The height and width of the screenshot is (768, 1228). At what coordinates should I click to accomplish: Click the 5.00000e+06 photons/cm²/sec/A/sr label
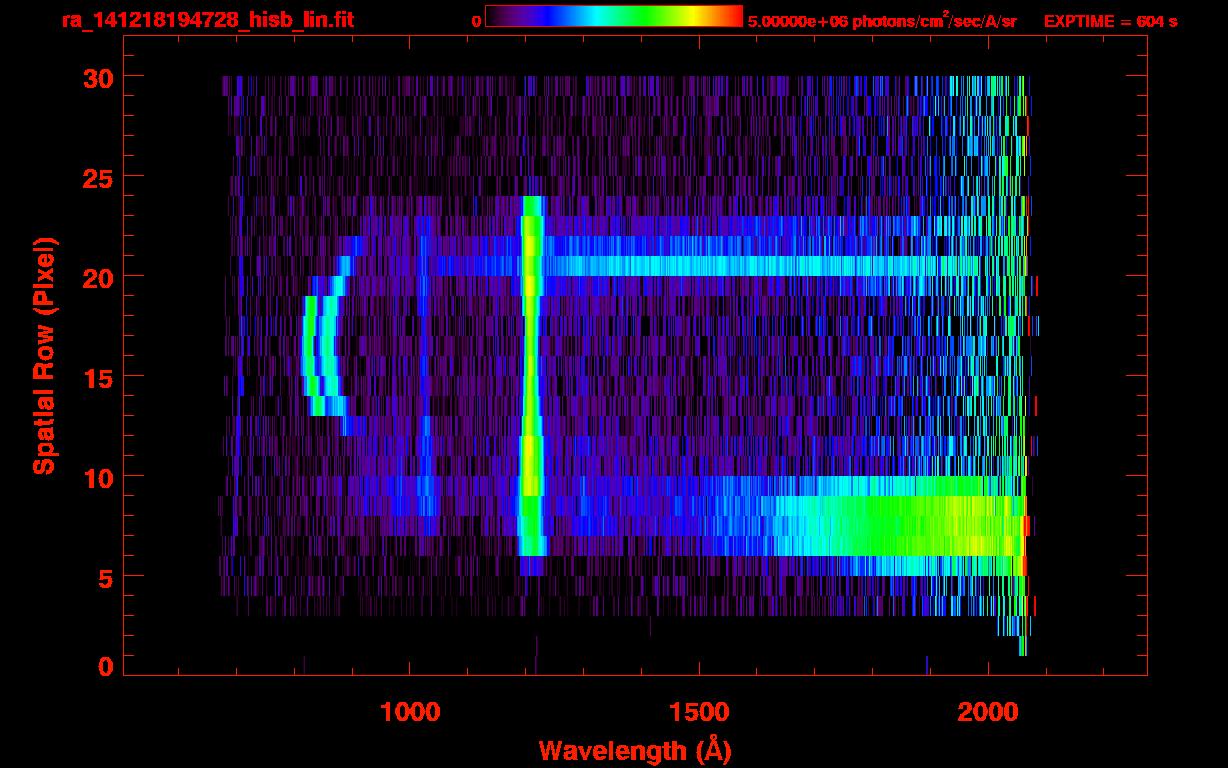[882, 20]
